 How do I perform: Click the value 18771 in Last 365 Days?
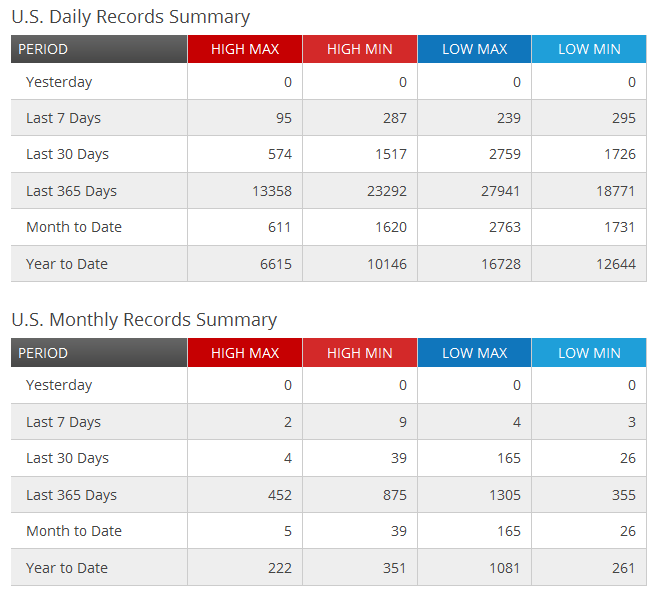616,191
